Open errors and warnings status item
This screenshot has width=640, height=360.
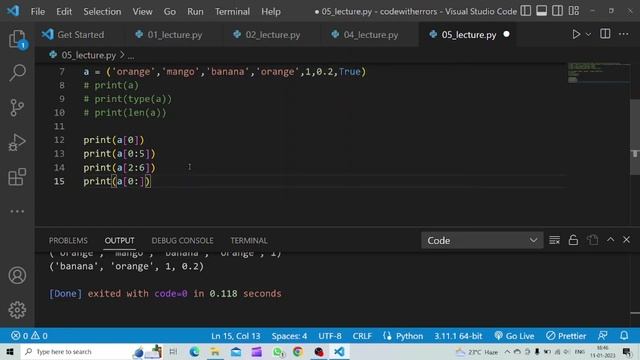click(29, 336)
